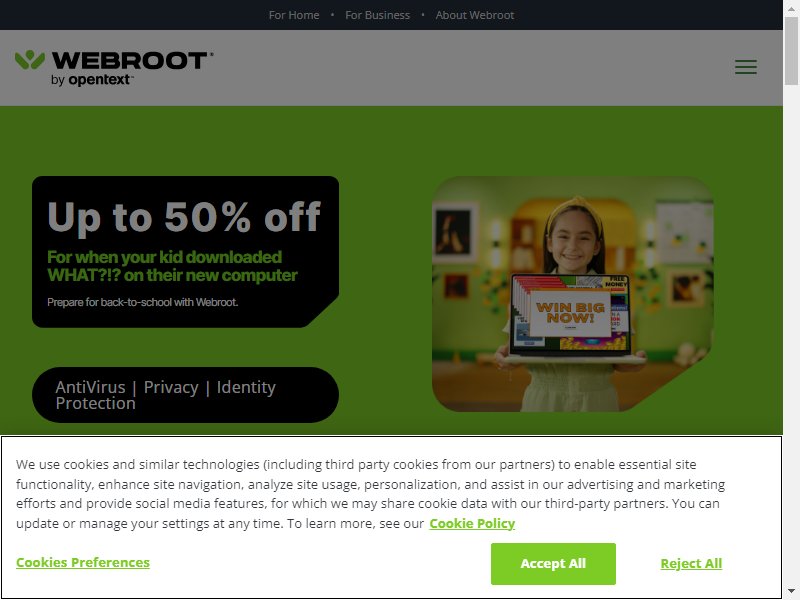The image size is (800, 600).
Task: Click the Up to 50% off banner
Action: [185, 252]
